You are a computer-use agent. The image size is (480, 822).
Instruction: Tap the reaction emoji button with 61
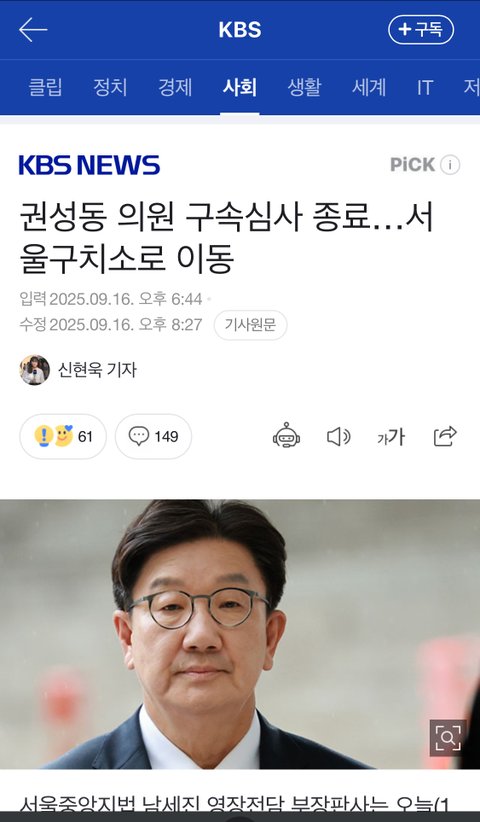63,436
